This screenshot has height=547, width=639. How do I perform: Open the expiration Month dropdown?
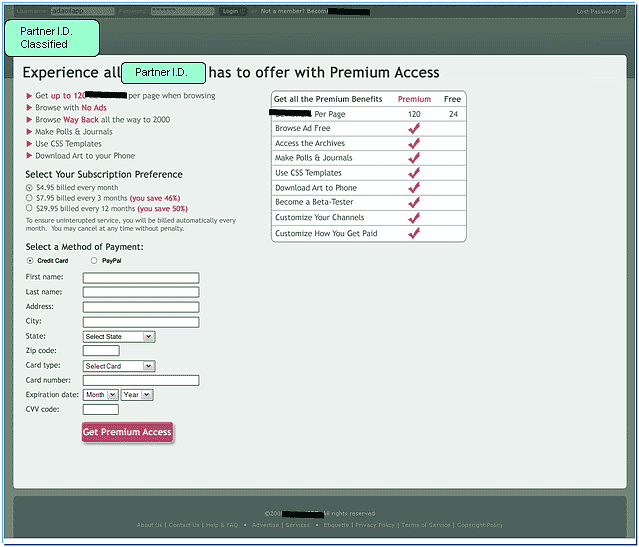pos(101,395)
